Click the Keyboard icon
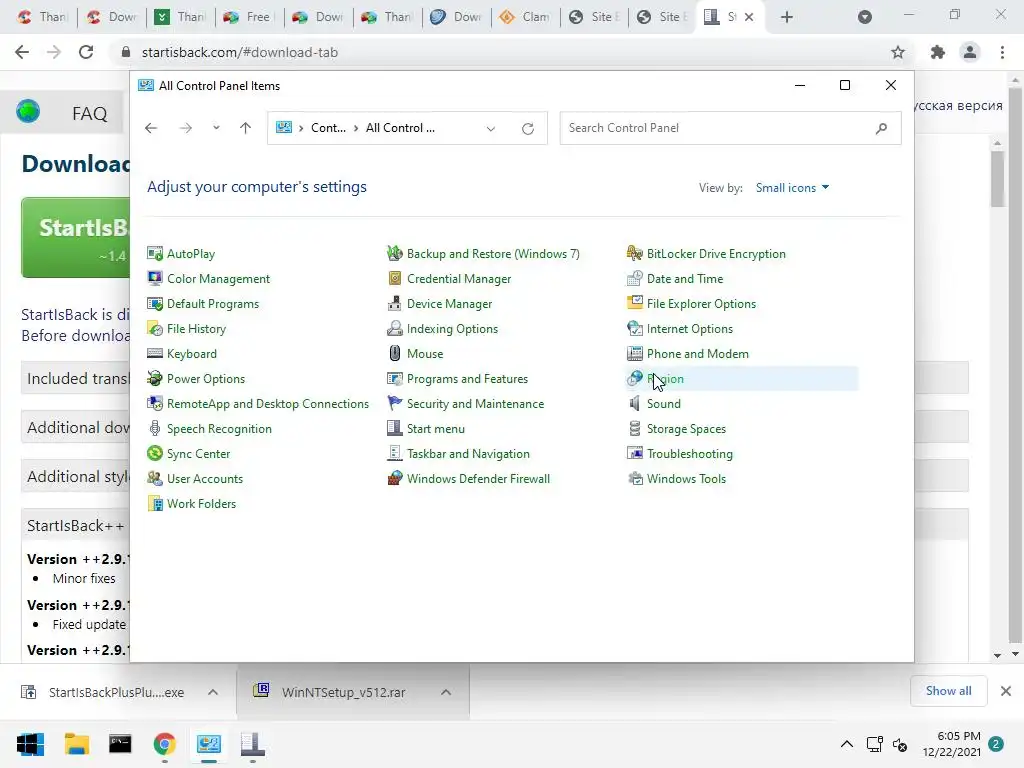This screenshot has width=1024, height=768. click(x=155, y=353)
